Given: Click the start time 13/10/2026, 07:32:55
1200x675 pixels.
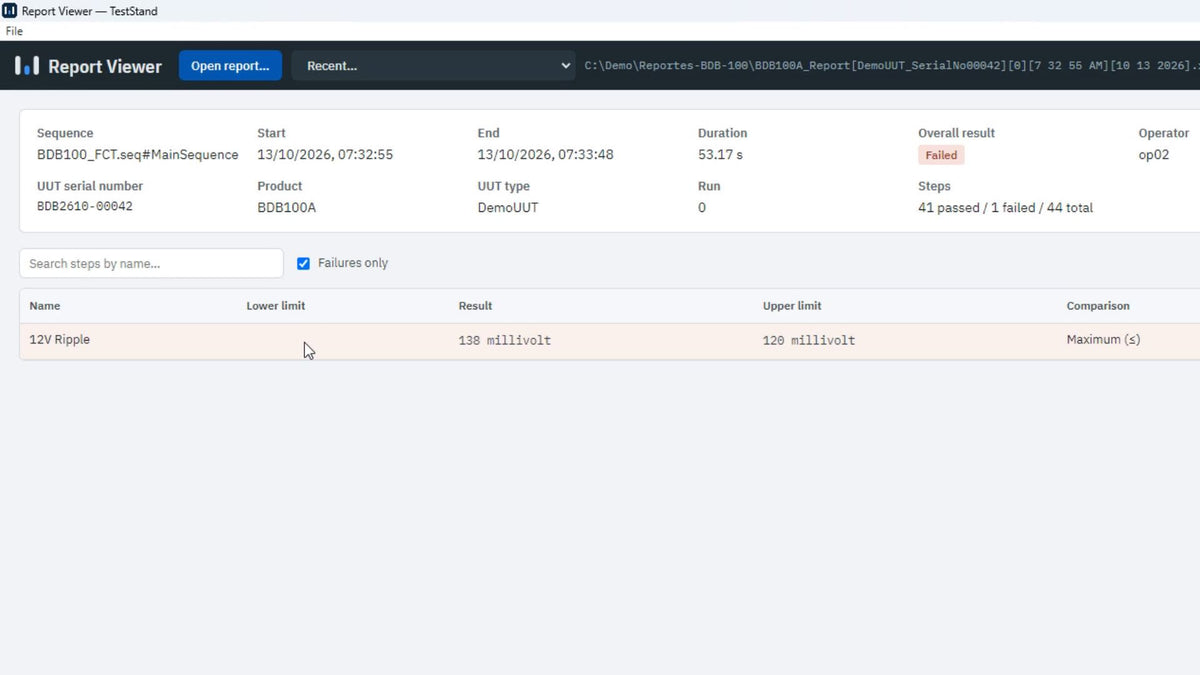Looking at the screenshot, I should [x=325, y=155].
